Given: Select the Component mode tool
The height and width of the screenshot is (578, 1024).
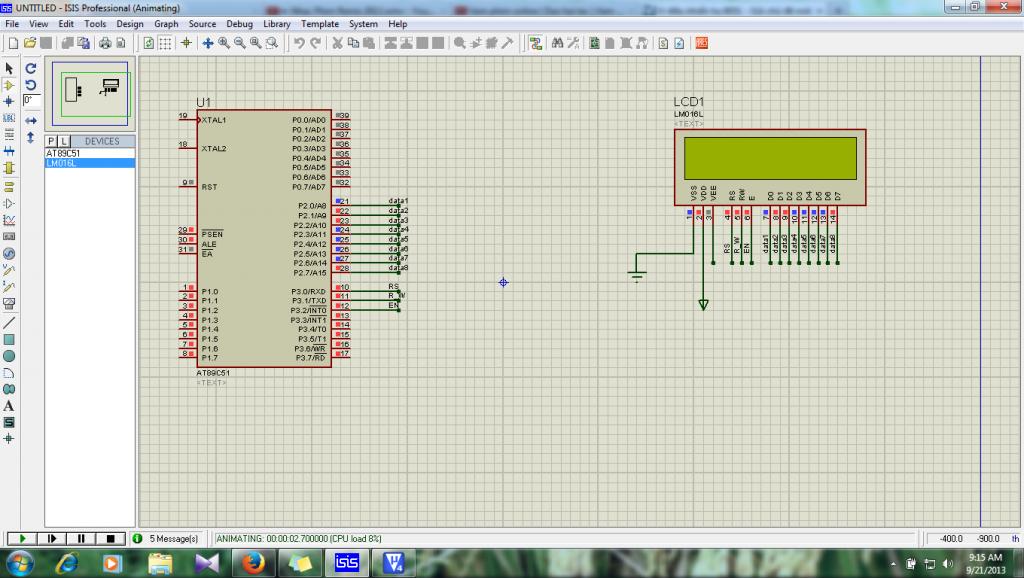Looking at the screenshot, I should pyautogui.click(x=9, y=85).
